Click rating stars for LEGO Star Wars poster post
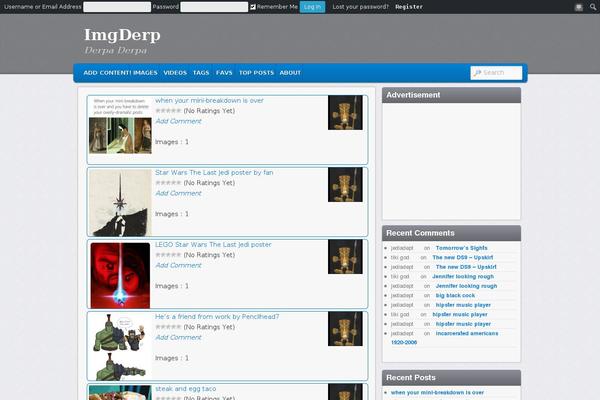 (x=168, y=255)
